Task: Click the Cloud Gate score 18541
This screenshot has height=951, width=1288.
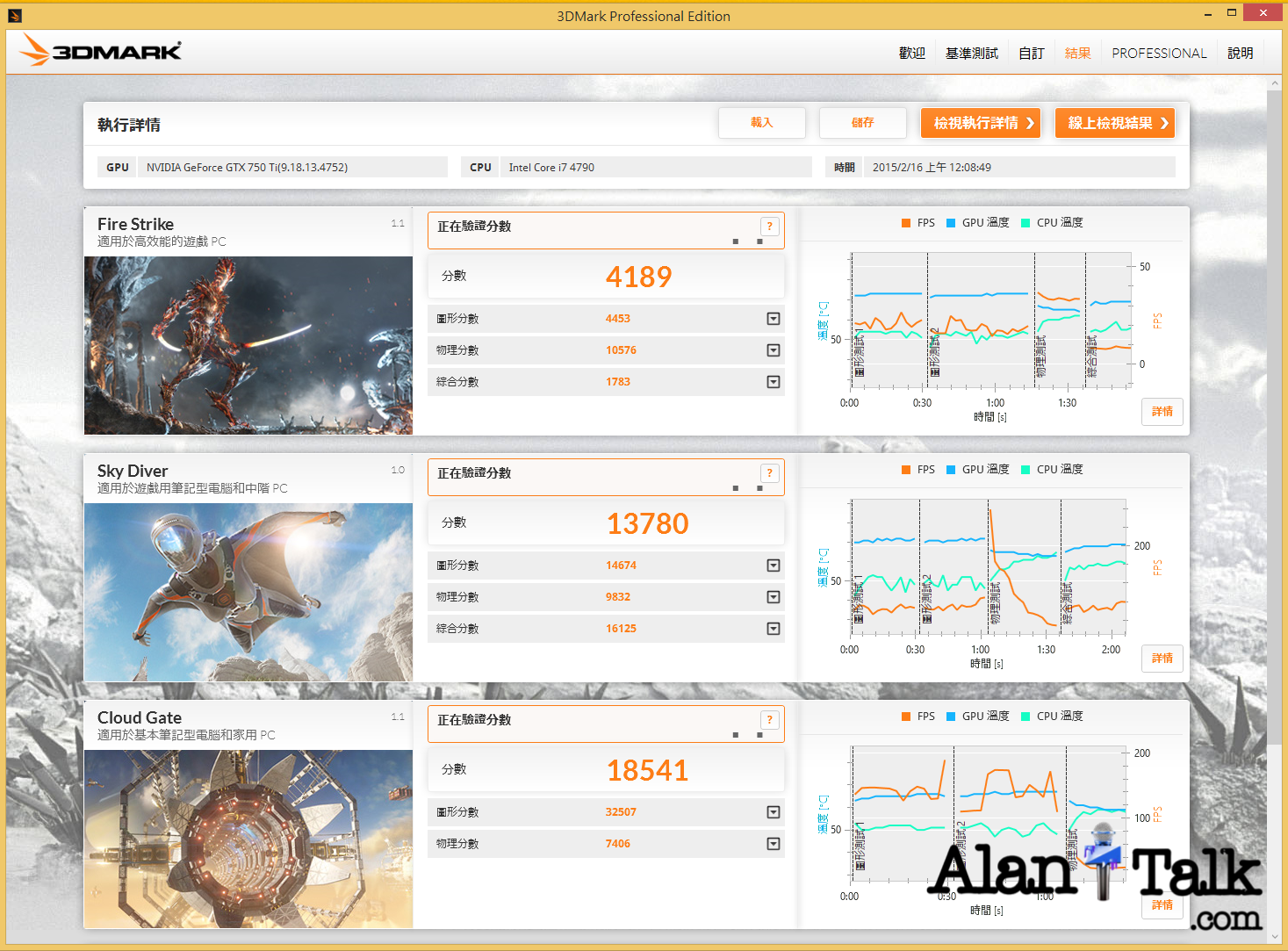Action: 648,771
